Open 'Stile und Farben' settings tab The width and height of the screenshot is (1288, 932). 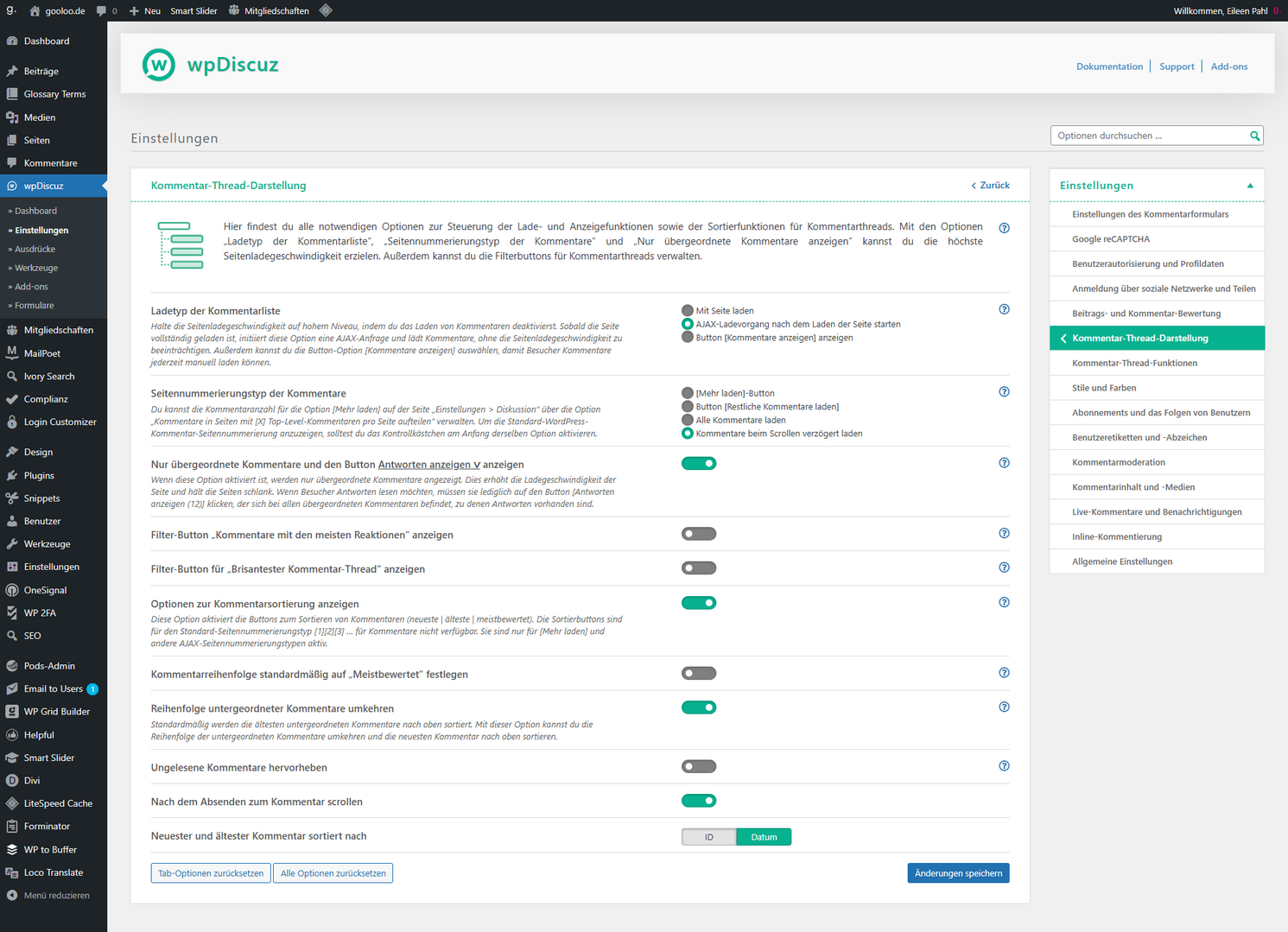(x=1104, y=388)
